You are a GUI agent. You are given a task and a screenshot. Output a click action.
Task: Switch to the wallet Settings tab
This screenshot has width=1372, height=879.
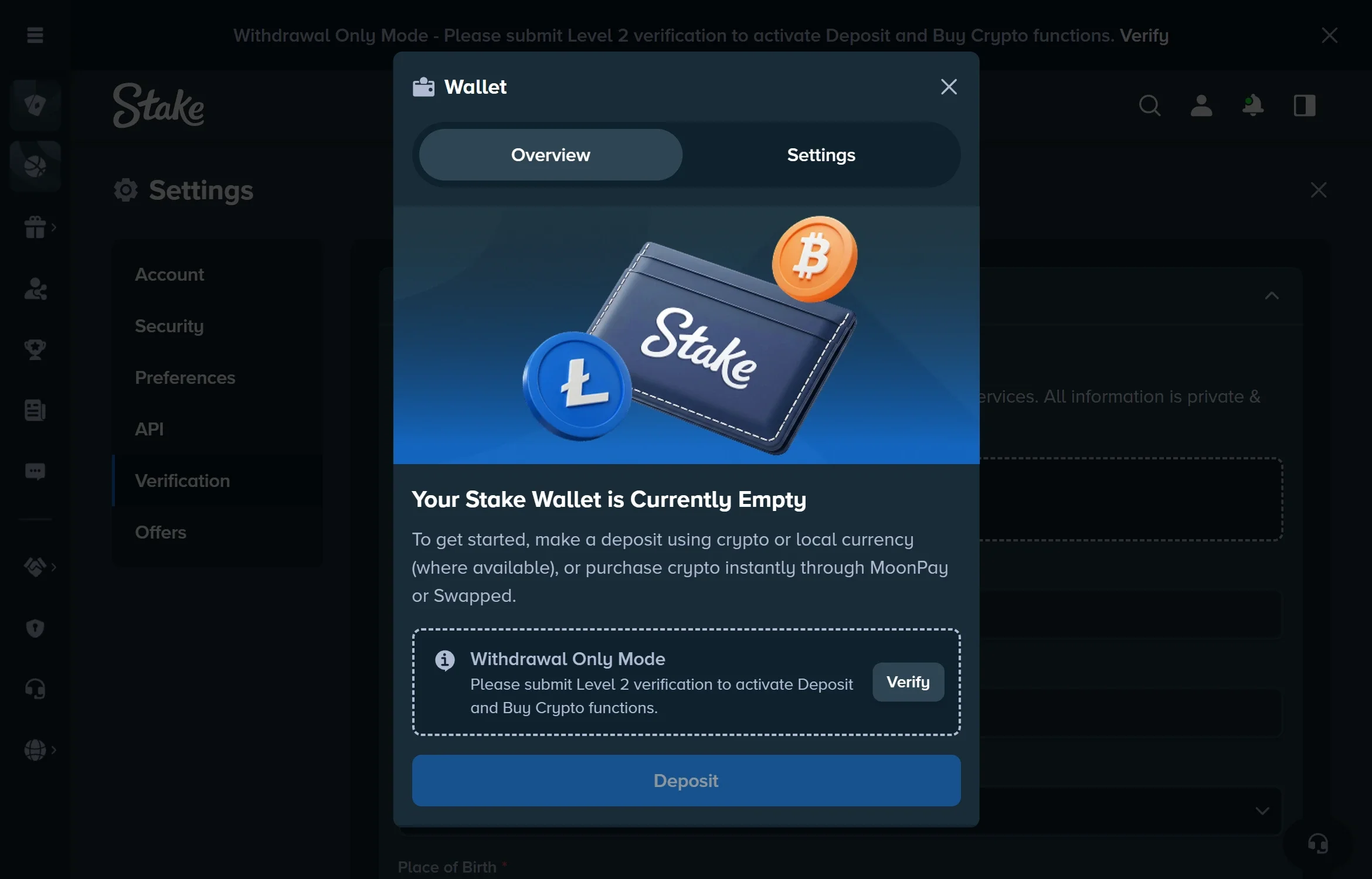coord(821,155)
